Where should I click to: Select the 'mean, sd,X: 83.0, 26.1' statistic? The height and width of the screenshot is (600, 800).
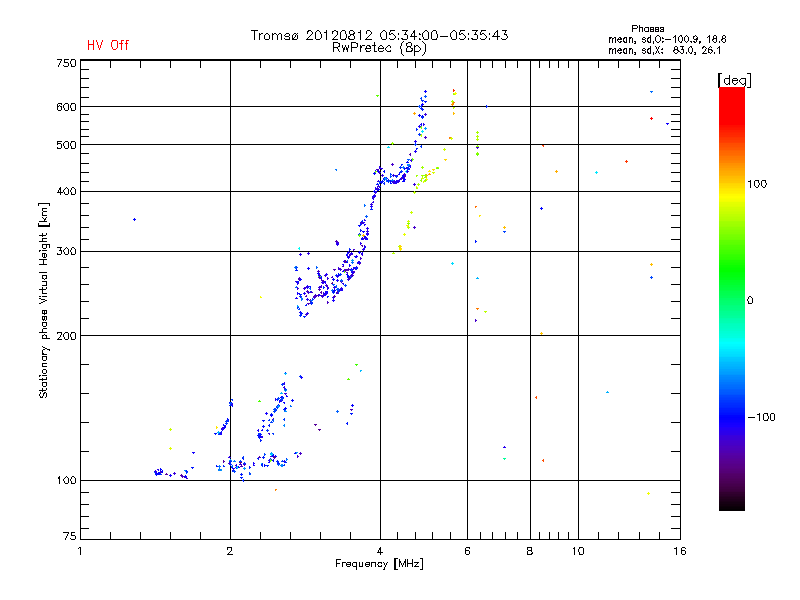click(x=664, y=50)
